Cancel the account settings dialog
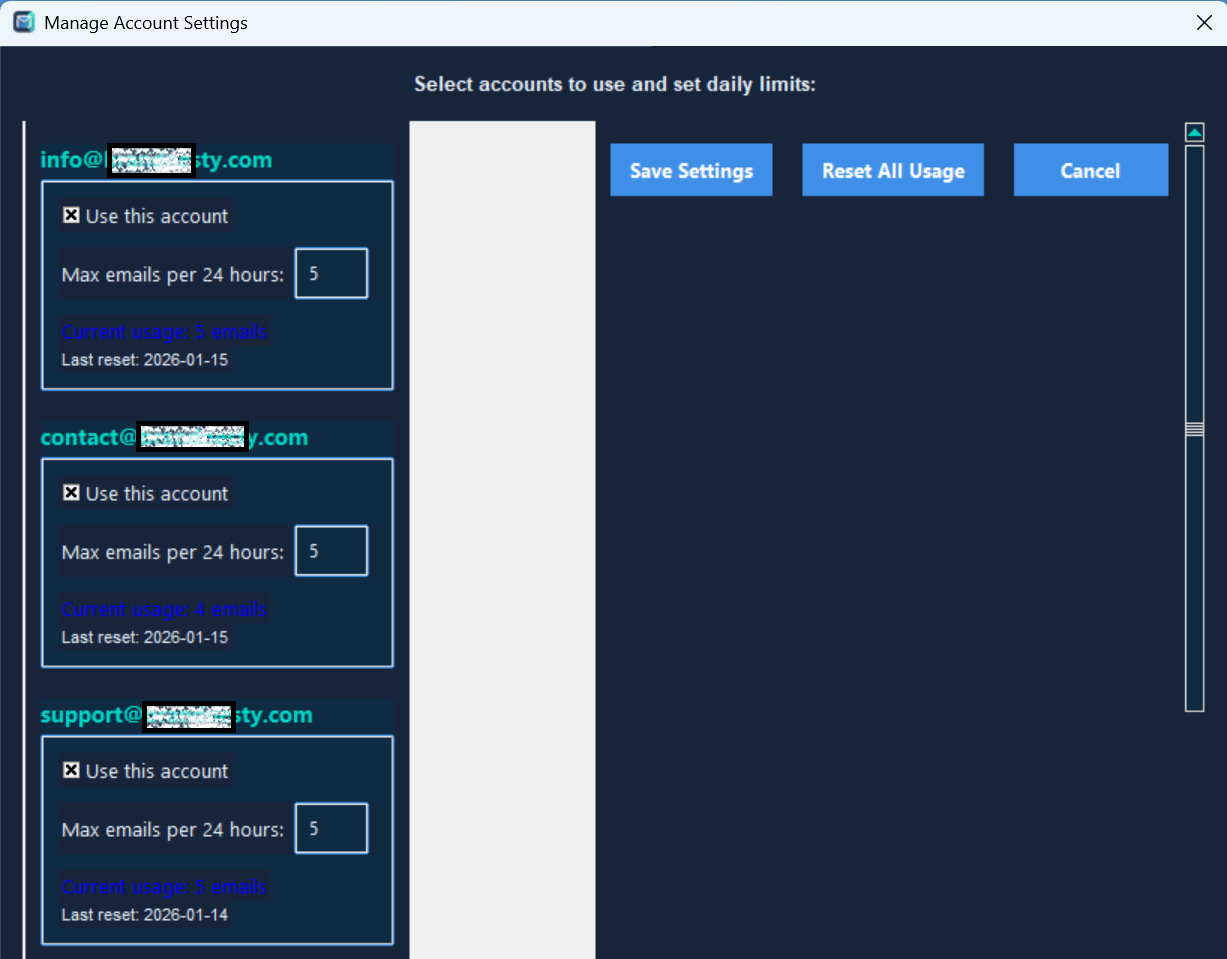1227x959 pixels. pos(1090,170)
